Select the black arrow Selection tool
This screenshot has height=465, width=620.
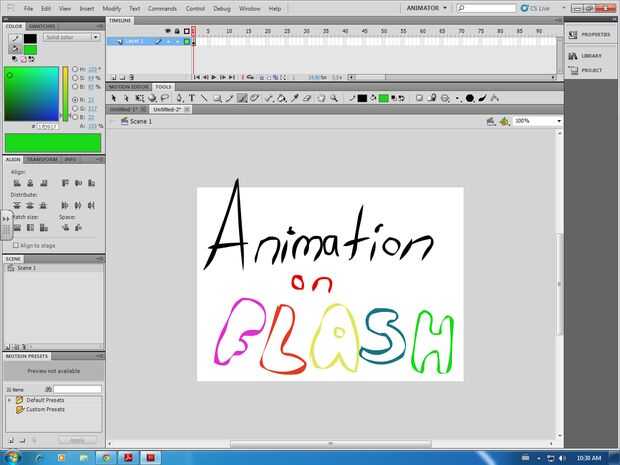(114, 98)
